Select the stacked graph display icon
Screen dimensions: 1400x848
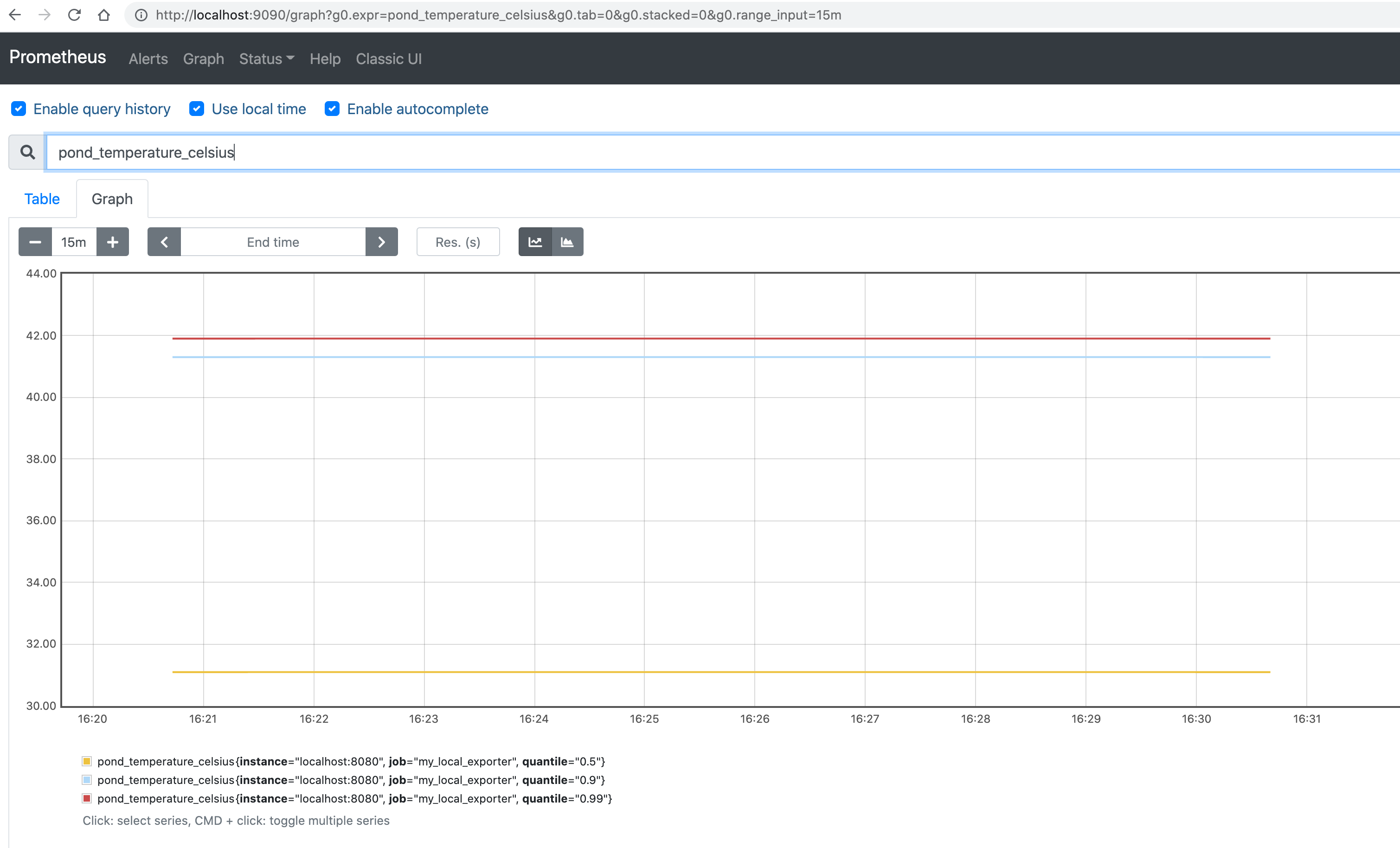point(566,242)
